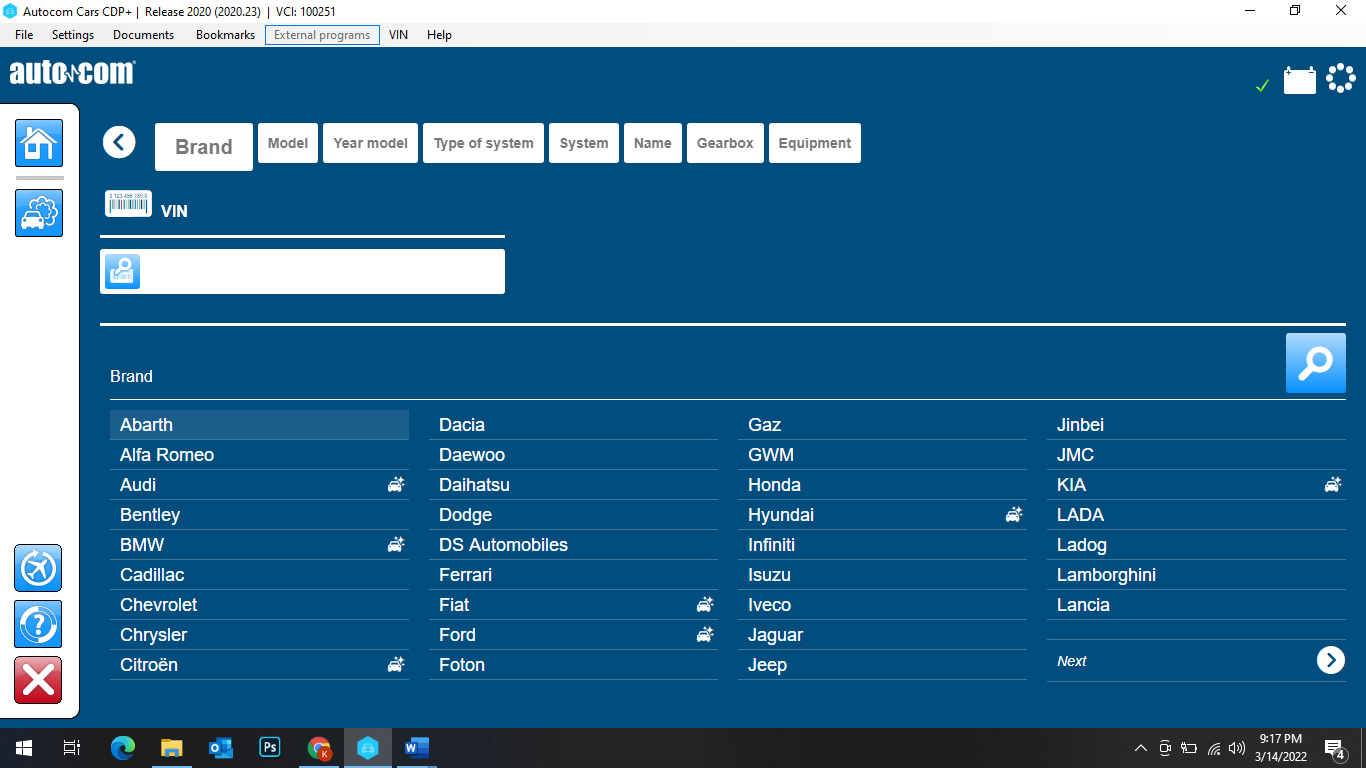The image size is (1366, 768).
Task: Open the car diagnostics sidebar icon
Action: pos(39,213)
